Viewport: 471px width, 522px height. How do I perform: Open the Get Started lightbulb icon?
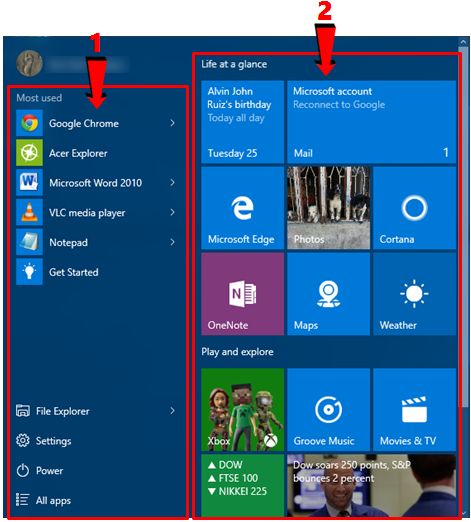(x=29, y=272)
